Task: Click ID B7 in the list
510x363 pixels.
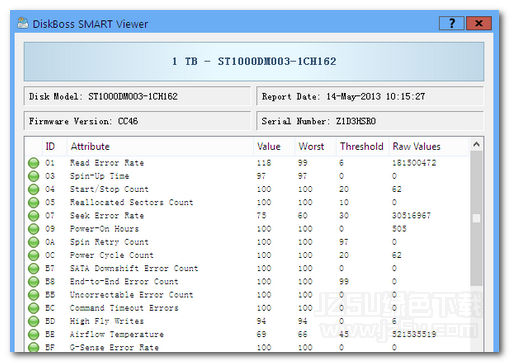Action: [50, 268]
